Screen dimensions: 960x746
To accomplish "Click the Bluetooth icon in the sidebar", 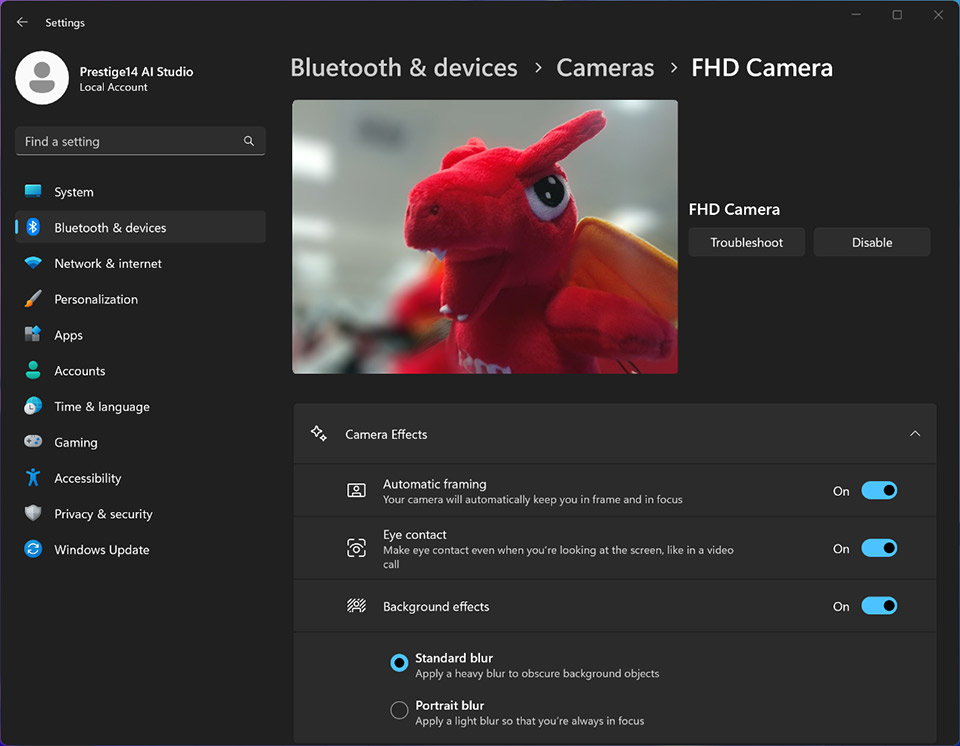I will [x=33, y=228].
